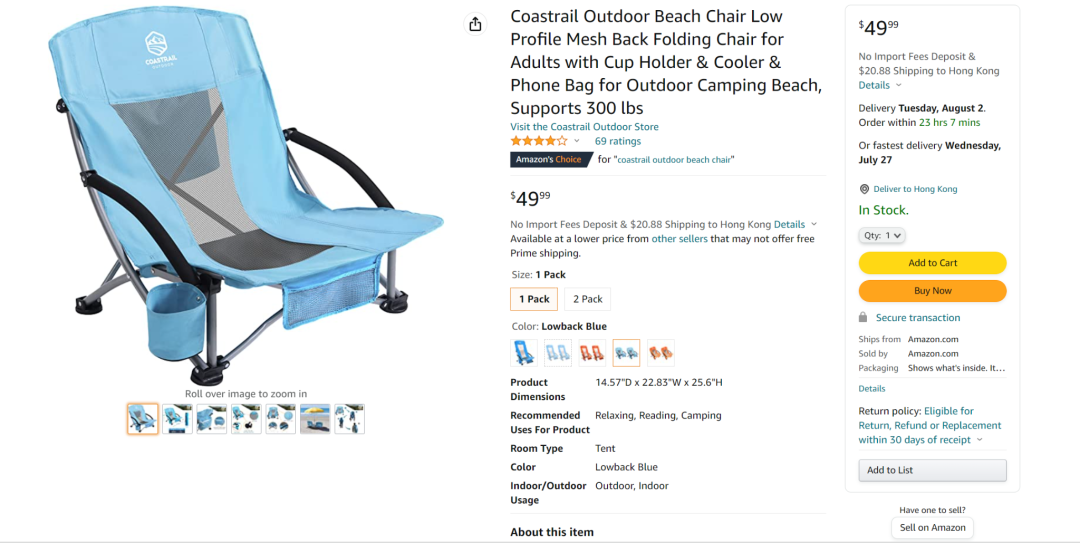Select the 2 Pack size option
This screenshot has width=1080, height=543.
point(587,299)
